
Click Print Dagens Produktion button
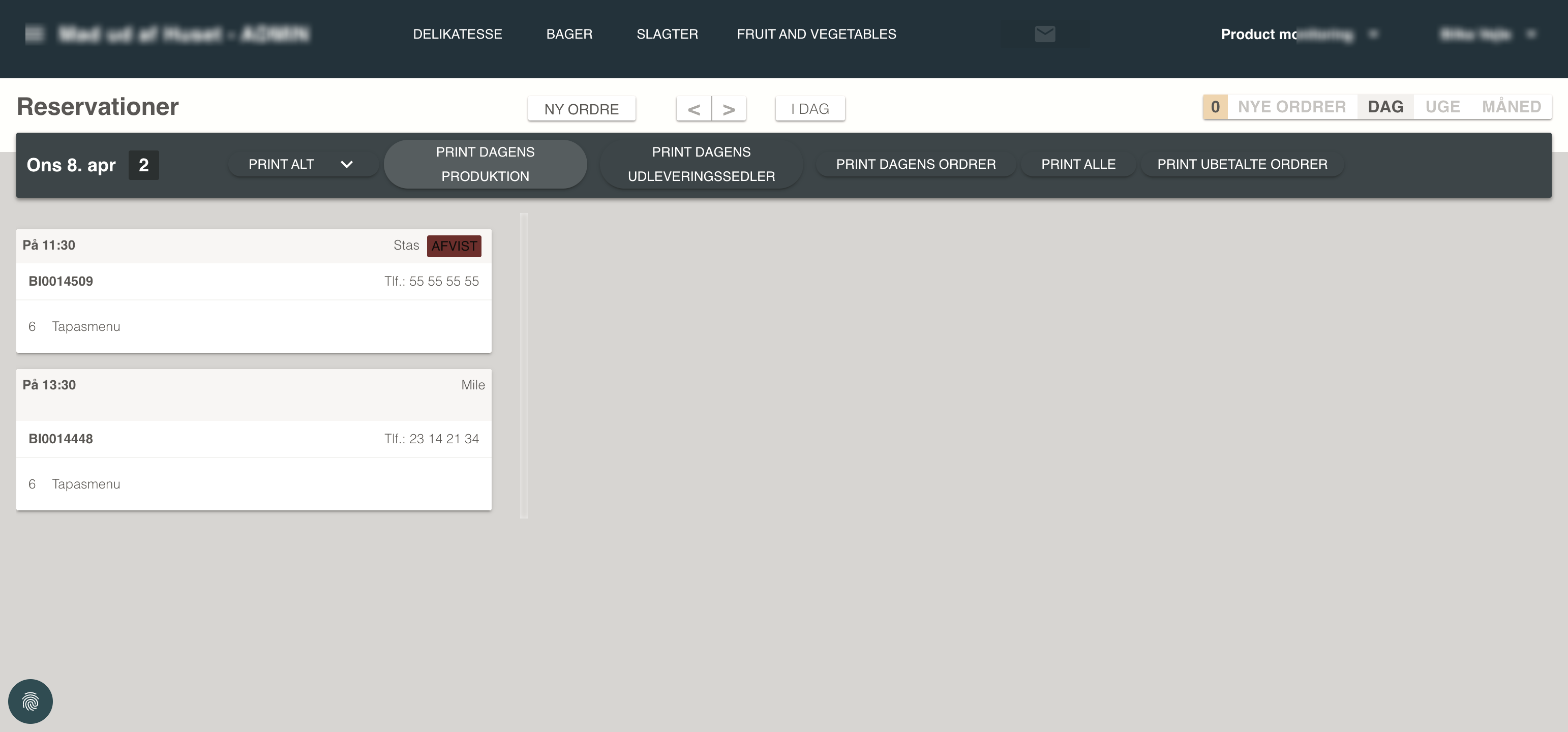(x=485, y=164)
